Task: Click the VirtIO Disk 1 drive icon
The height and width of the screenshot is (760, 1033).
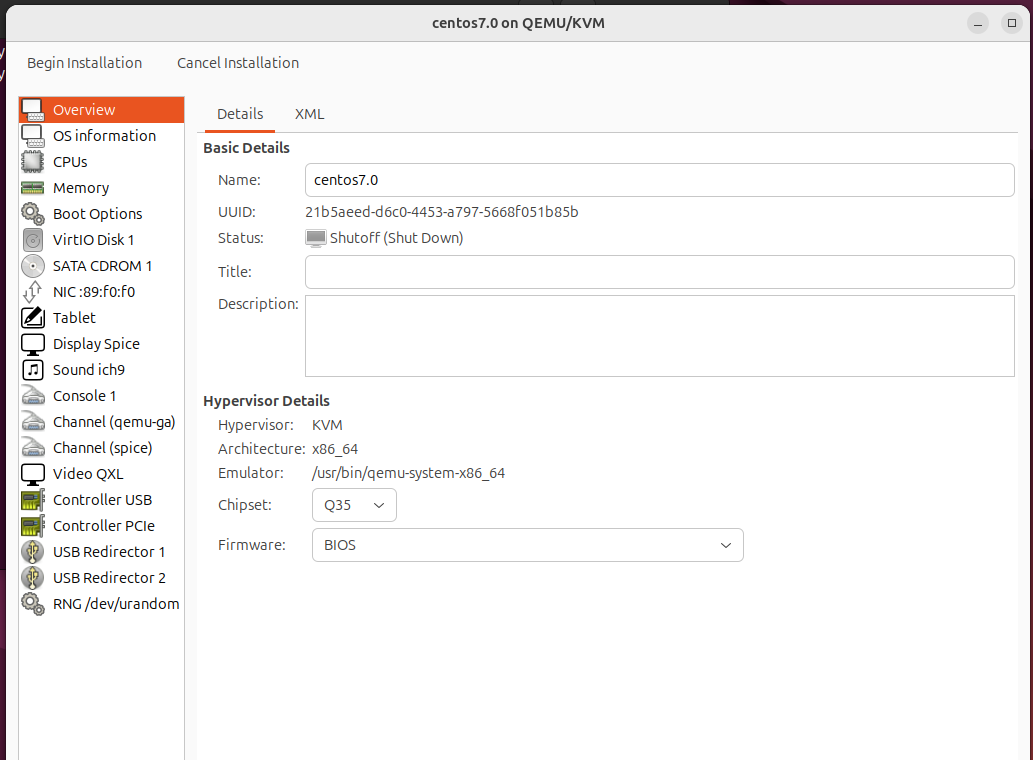Action: click(32, 240)
